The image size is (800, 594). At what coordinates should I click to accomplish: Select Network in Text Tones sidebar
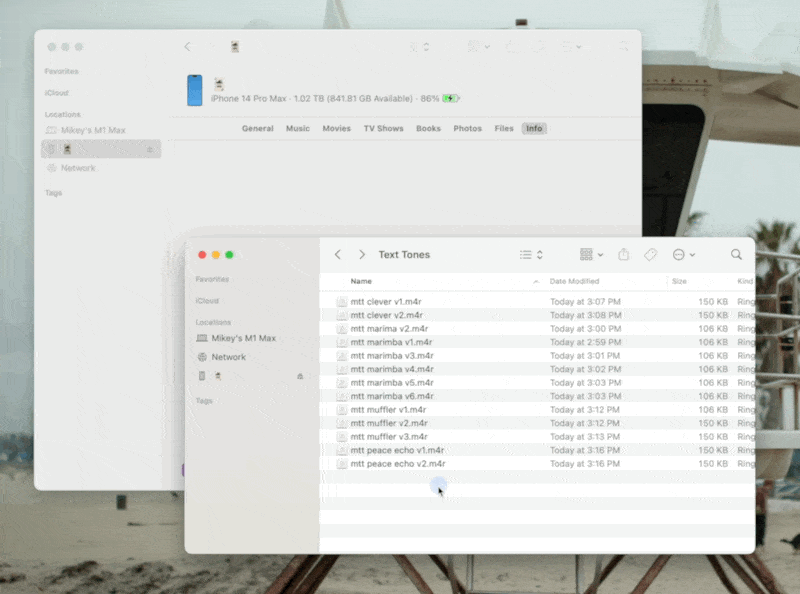(x=229, y=357)
